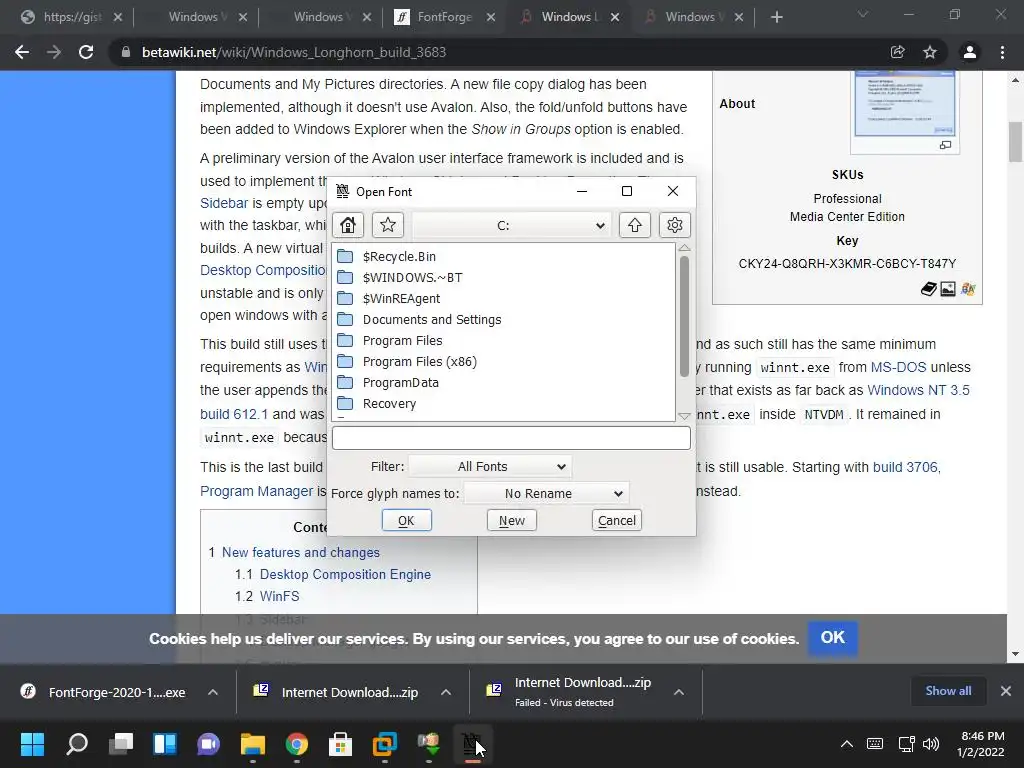
Task: Jump to Desktop Composition Engine section
Action: [x=345, y=574]
